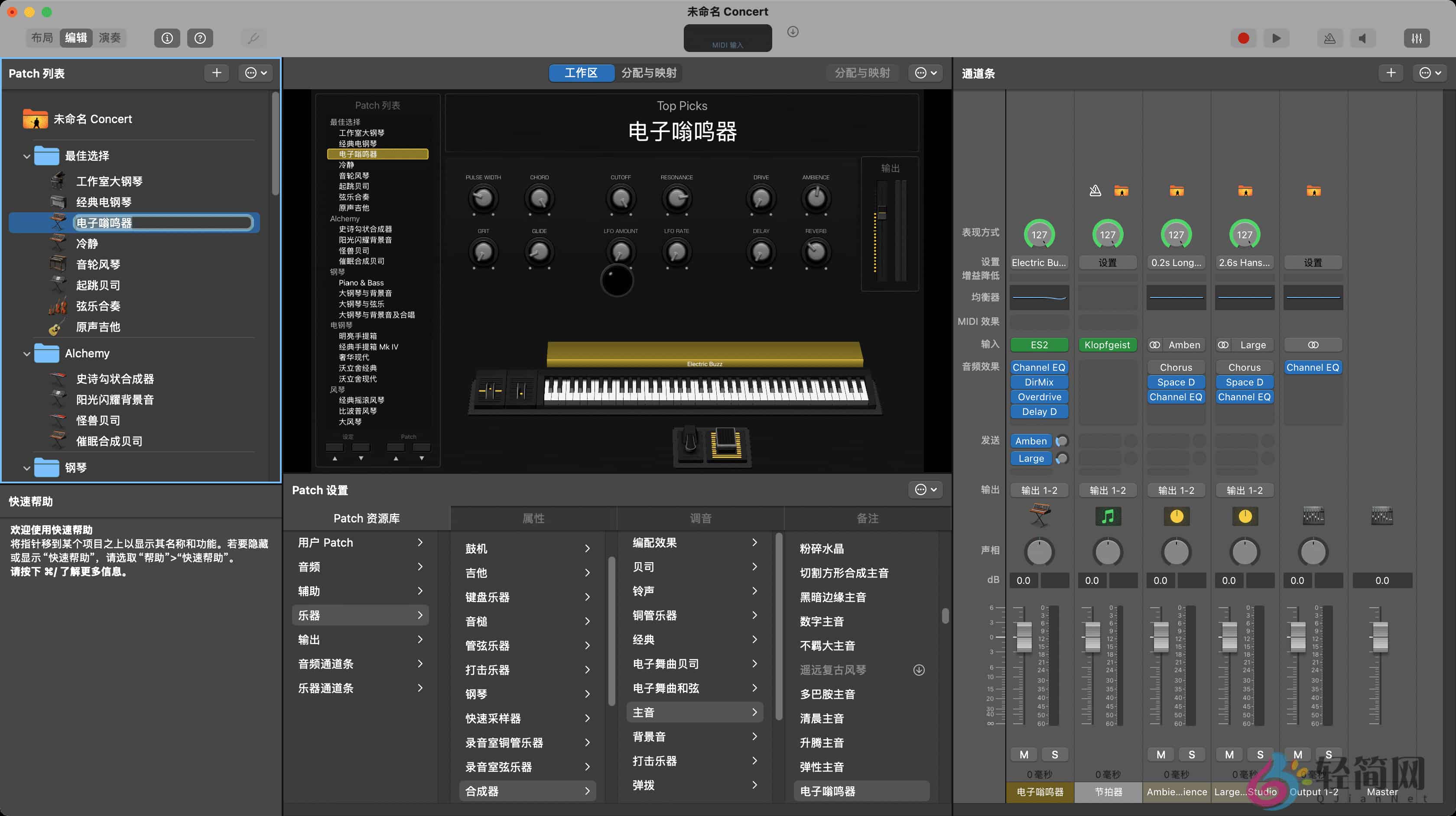Add a new patch with the plus button
Viewport: 1456px width, 816px height.
[217, 73]
